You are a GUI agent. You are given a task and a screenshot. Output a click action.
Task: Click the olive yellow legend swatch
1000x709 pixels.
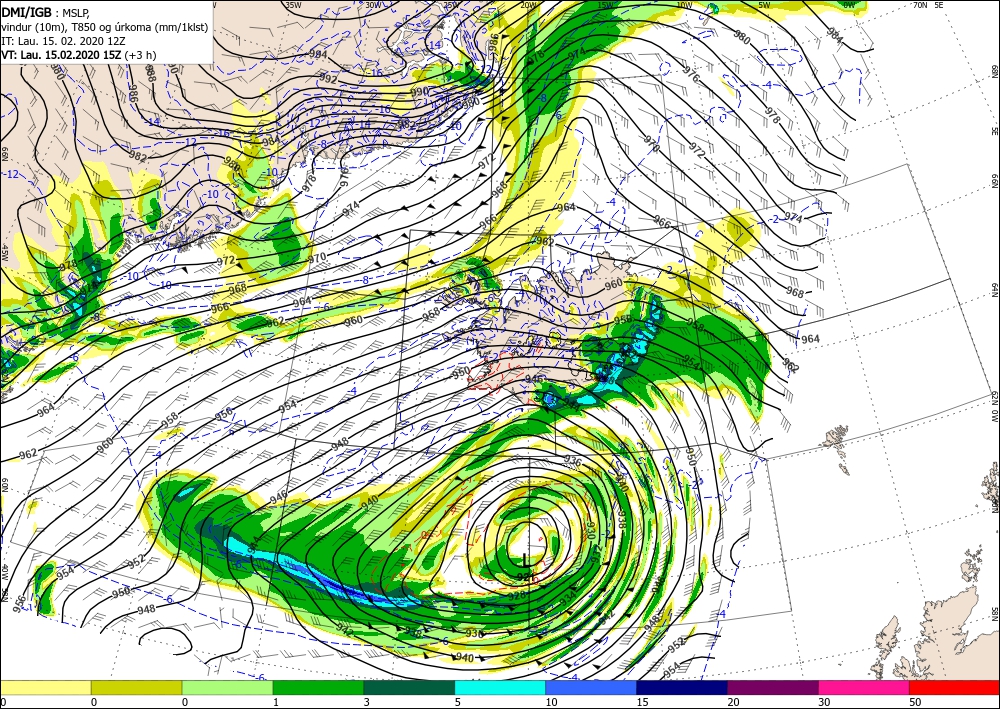136,687
